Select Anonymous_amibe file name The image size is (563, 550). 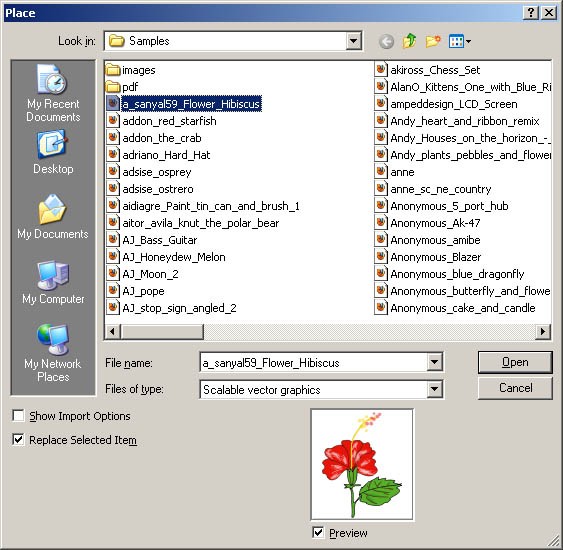tap(435, 240)
